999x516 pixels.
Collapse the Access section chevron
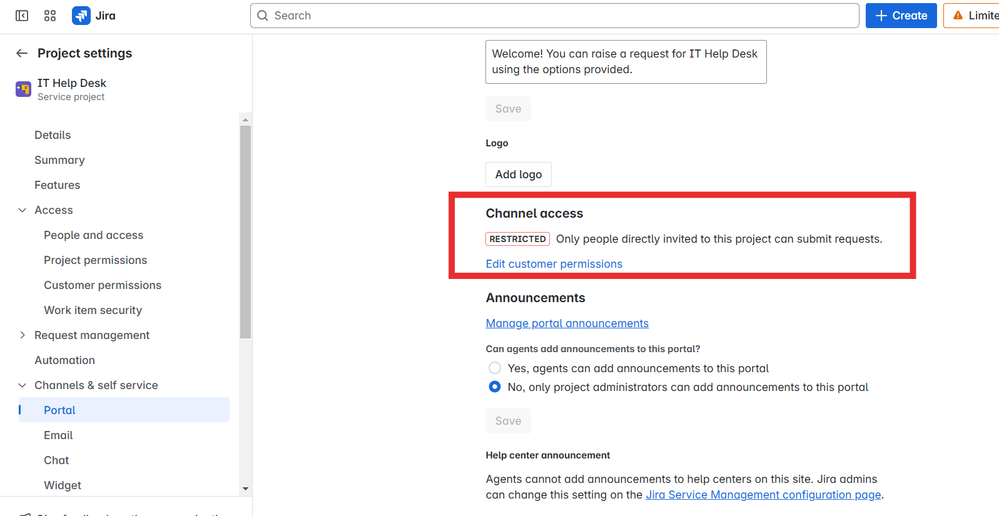(22, 210)
